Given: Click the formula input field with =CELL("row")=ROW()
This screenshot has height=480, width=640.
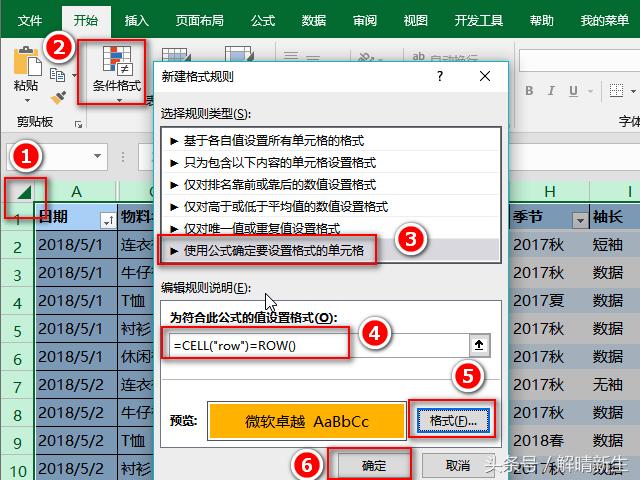Looking at the screenshot, I should (x=318, y=346).
